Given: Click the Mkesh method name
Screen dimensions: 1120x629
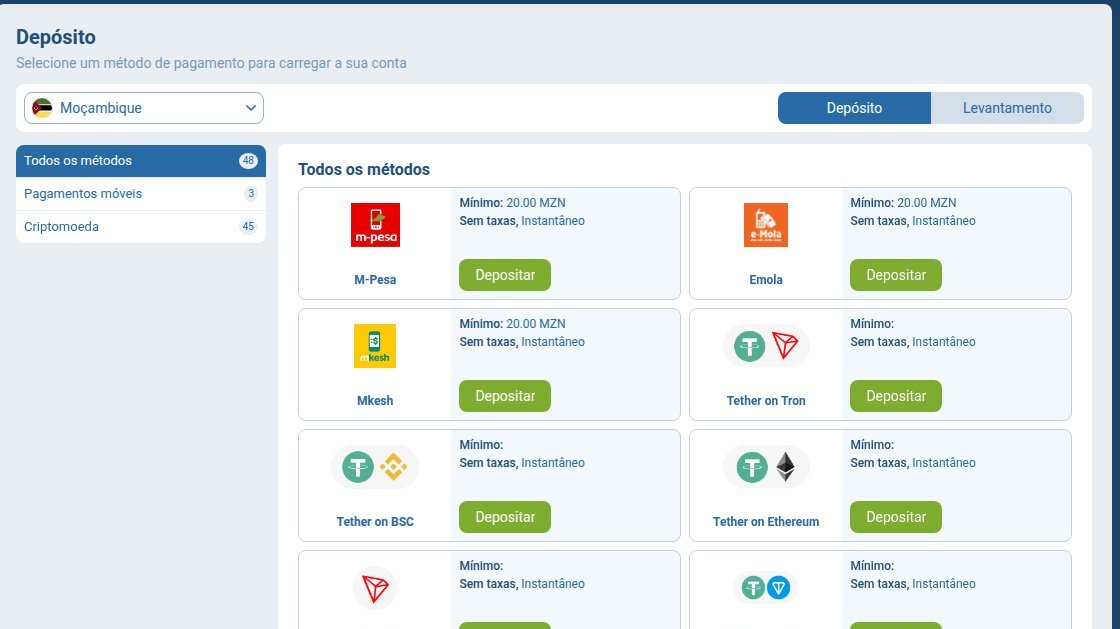Looking at the screenshot, I should click(x=375, y=401).
